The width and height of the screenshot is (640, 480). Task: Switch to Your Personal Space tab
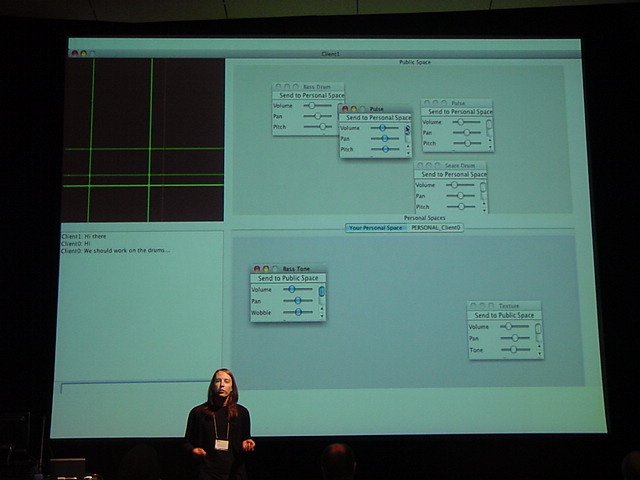(376, 228)
